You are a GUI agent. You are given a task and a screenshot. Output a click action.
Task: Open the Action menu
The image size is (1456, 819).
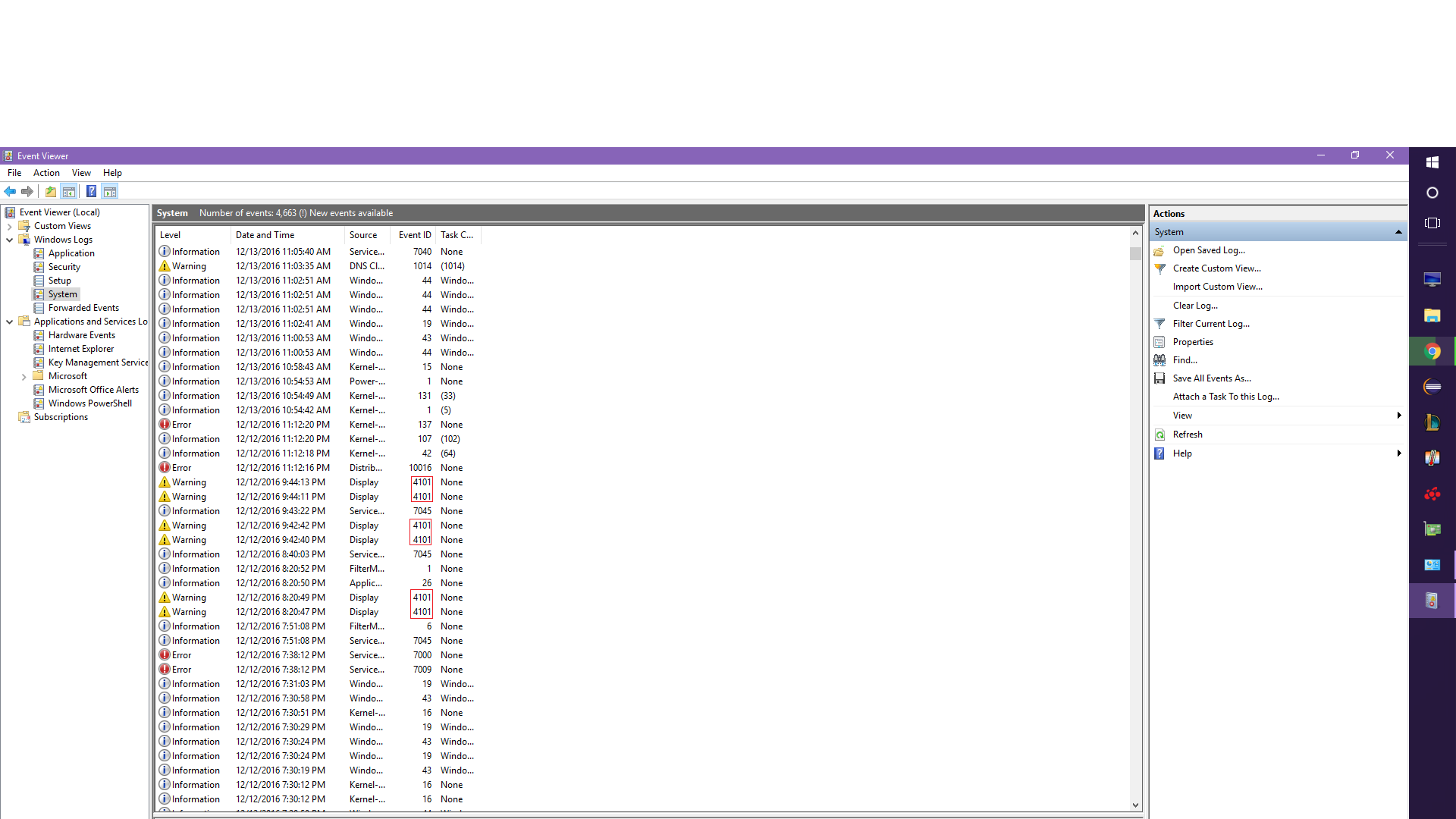pos(46,173)
